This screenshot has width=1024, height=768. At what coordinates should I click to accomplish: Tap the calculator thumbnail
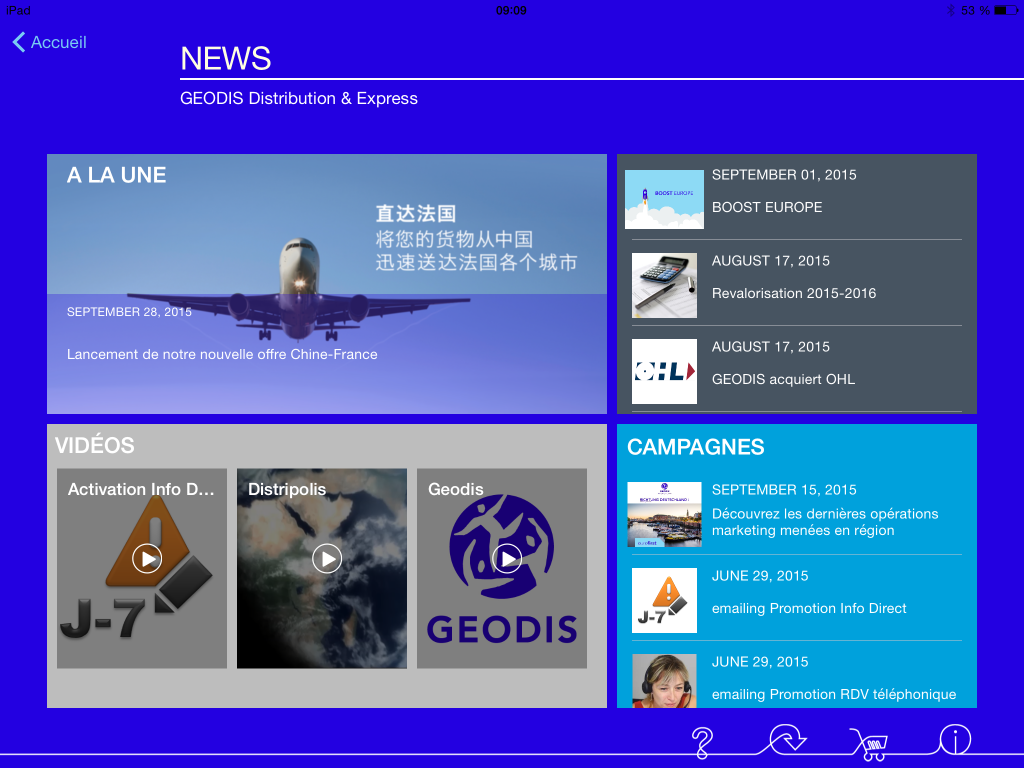point(664,285)
